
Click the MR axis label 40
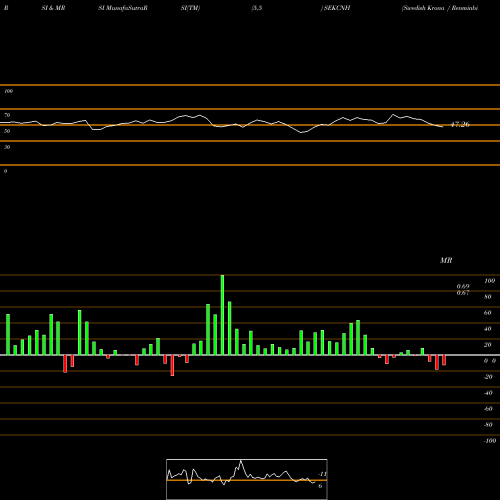[x=488, y=329]
